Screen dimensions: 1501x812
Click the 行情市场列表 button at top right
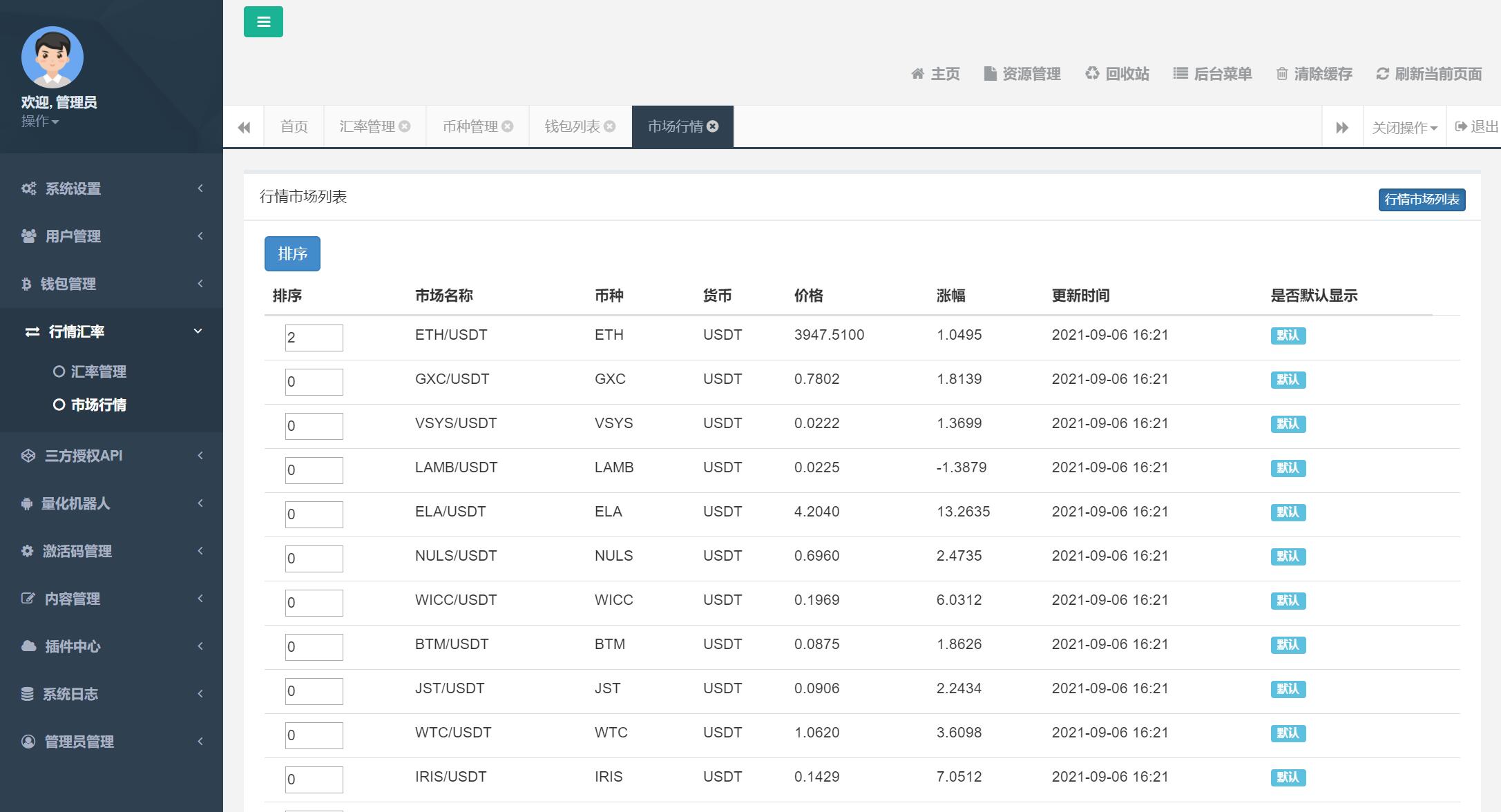tap(1422, 200)
